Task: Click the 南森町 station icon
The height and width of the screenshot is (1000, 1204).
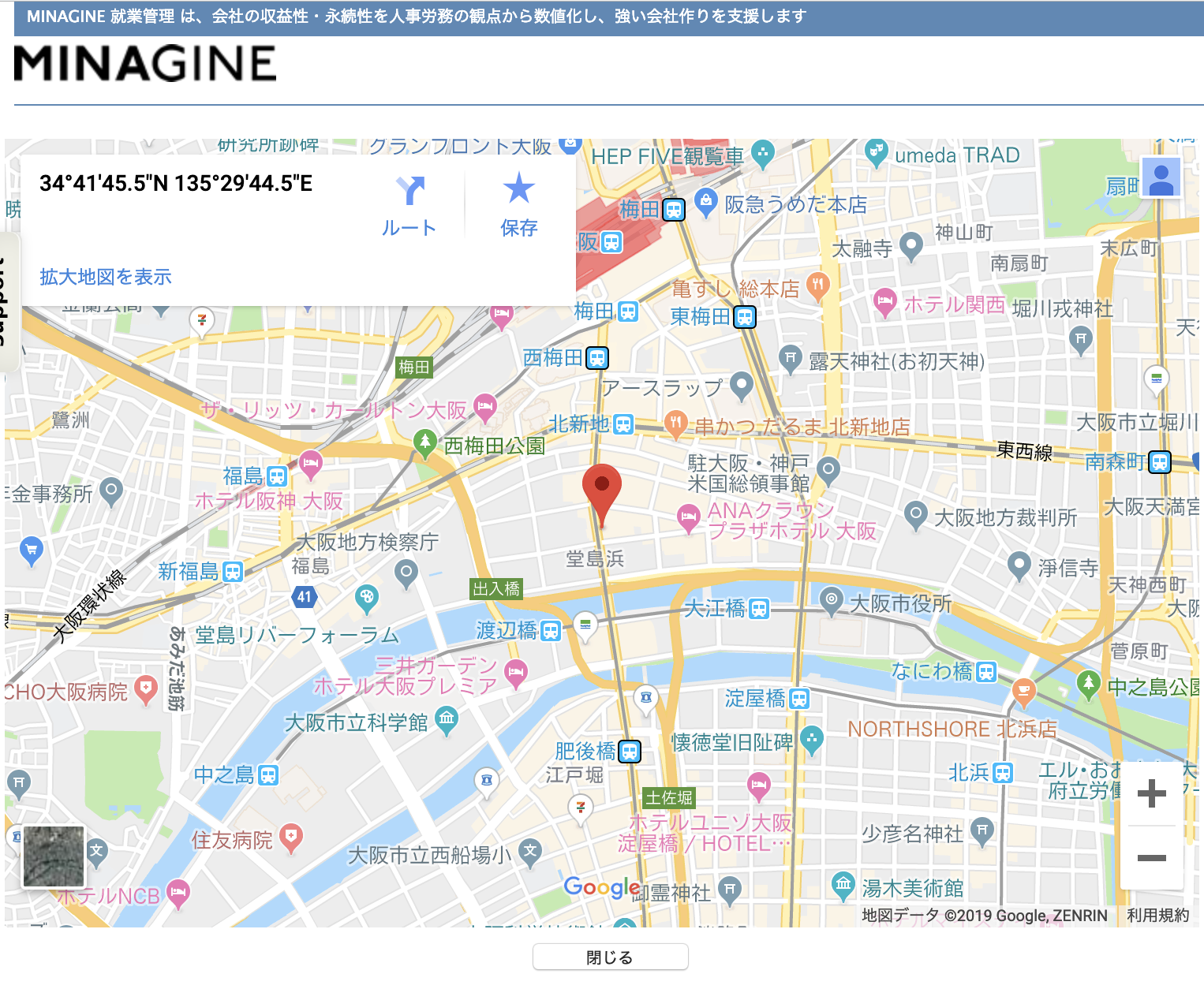Action: coord(1159,461)
